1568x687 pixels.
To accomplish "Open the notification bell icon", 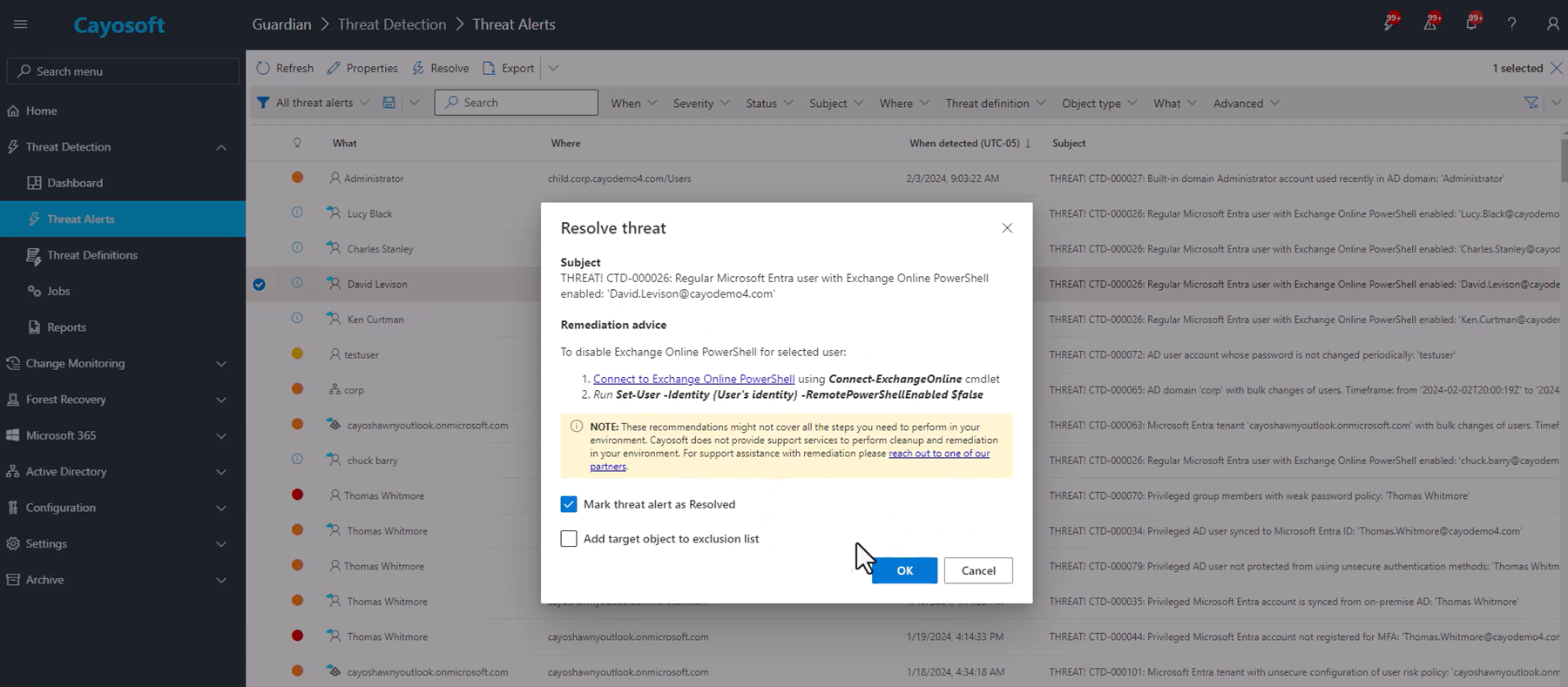I will [x=1470, y=24].
